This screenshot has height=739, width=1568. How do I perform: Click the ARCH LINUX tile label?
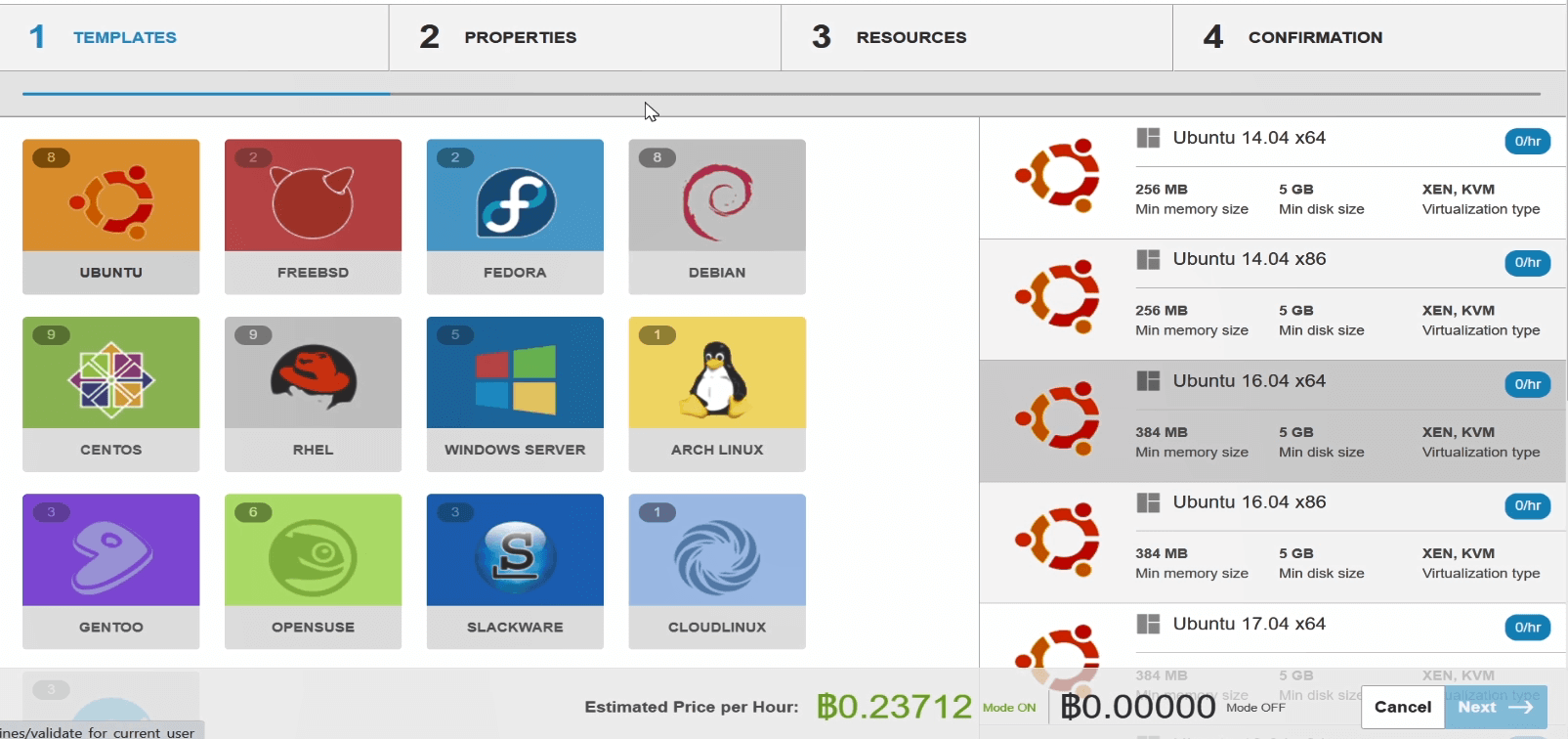tap(717, 450)
